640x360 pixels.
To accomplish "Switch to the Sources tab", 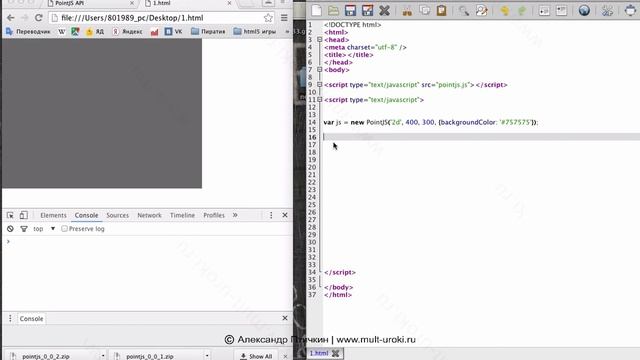I will [x=118, y=215].
